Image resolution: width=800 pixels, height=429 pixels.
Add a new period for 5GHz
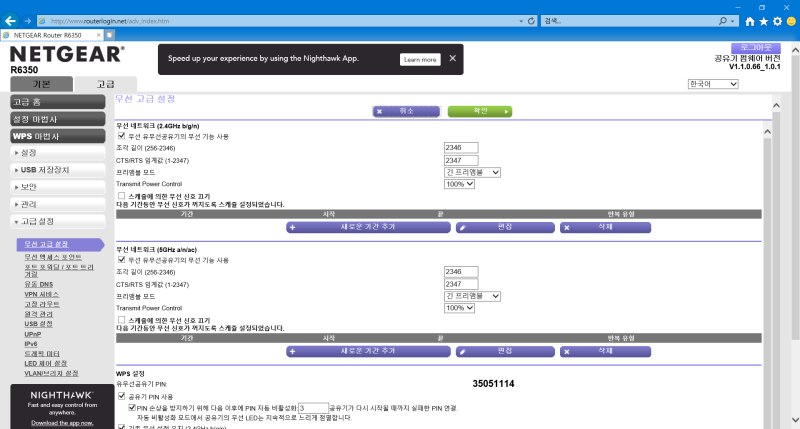(x=368, y=351)
